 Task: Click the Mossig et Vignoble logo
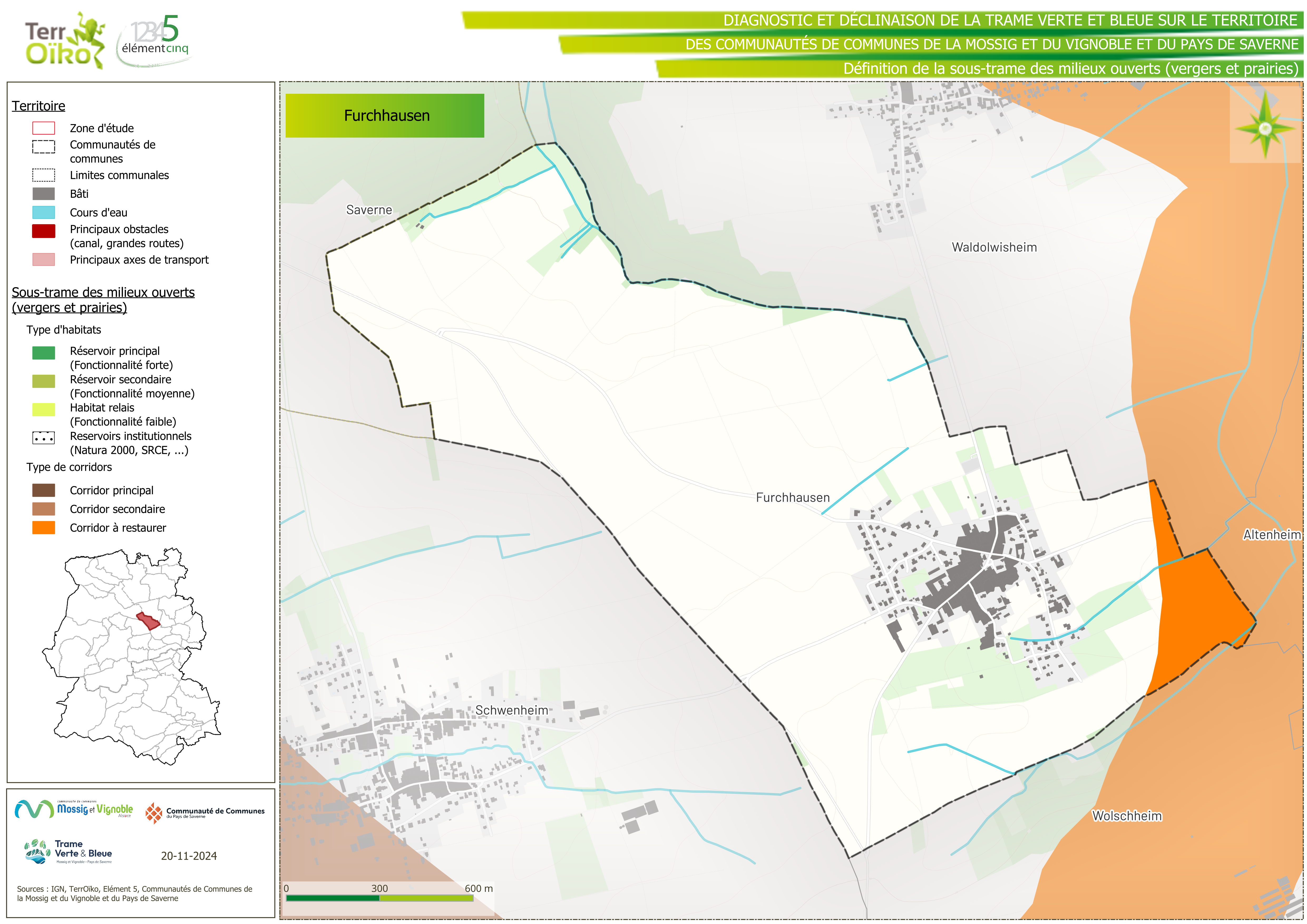click(x=74, y=809)
